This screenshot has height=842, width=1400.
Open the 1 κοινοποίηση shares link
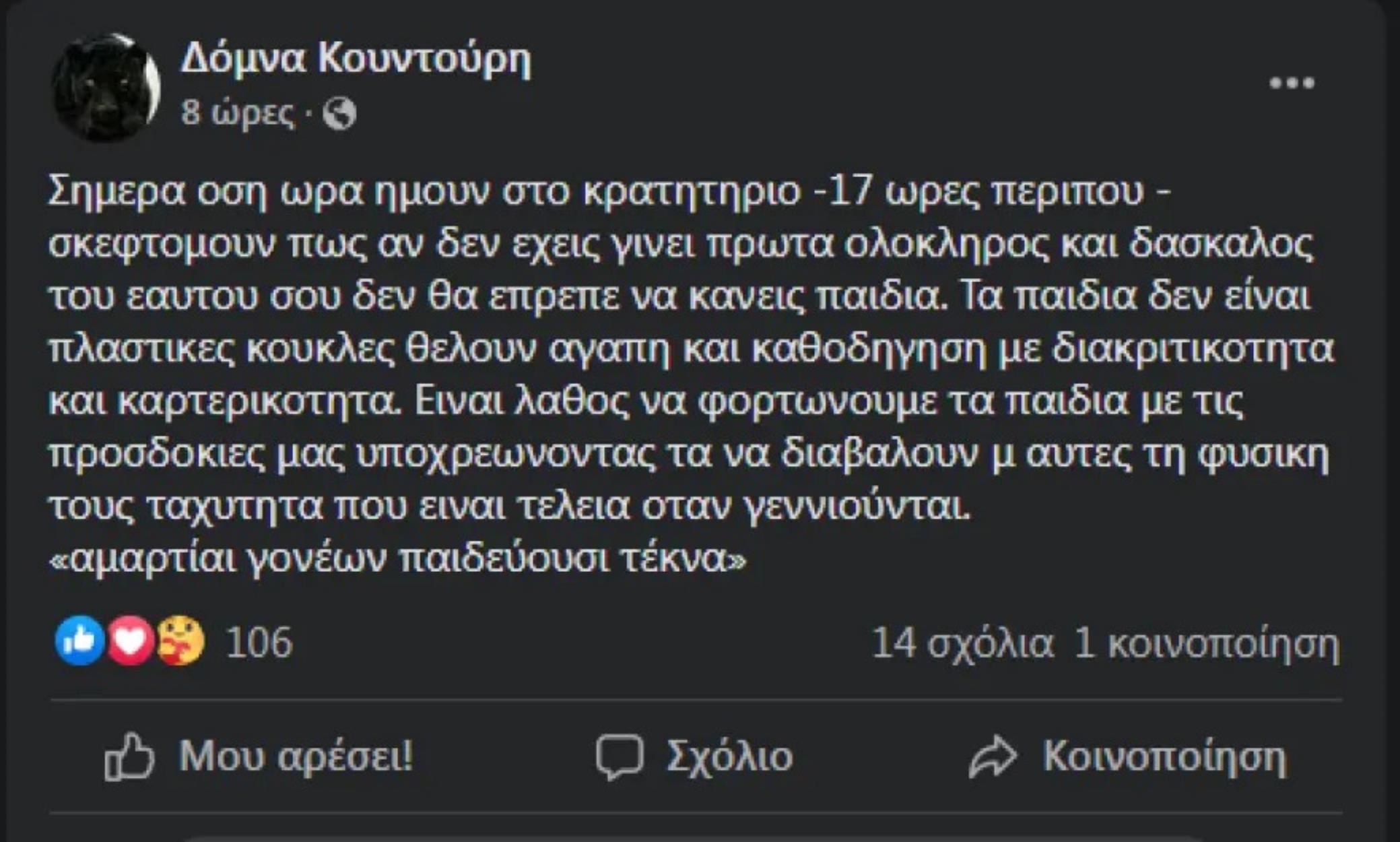pyautogui.click(x=1206, y=643)
